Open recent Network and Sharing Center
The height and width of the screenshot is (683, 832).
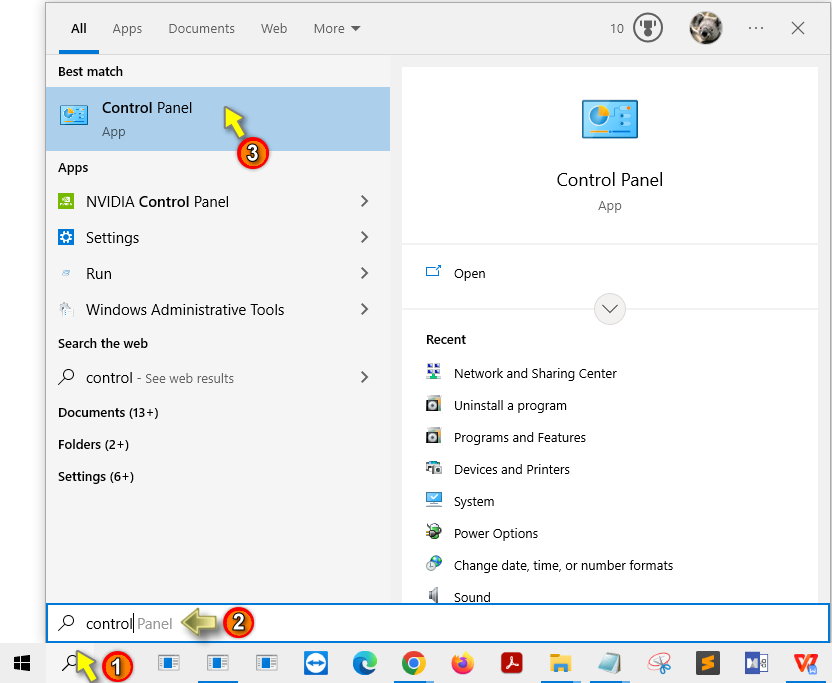[x=535, y=374]
